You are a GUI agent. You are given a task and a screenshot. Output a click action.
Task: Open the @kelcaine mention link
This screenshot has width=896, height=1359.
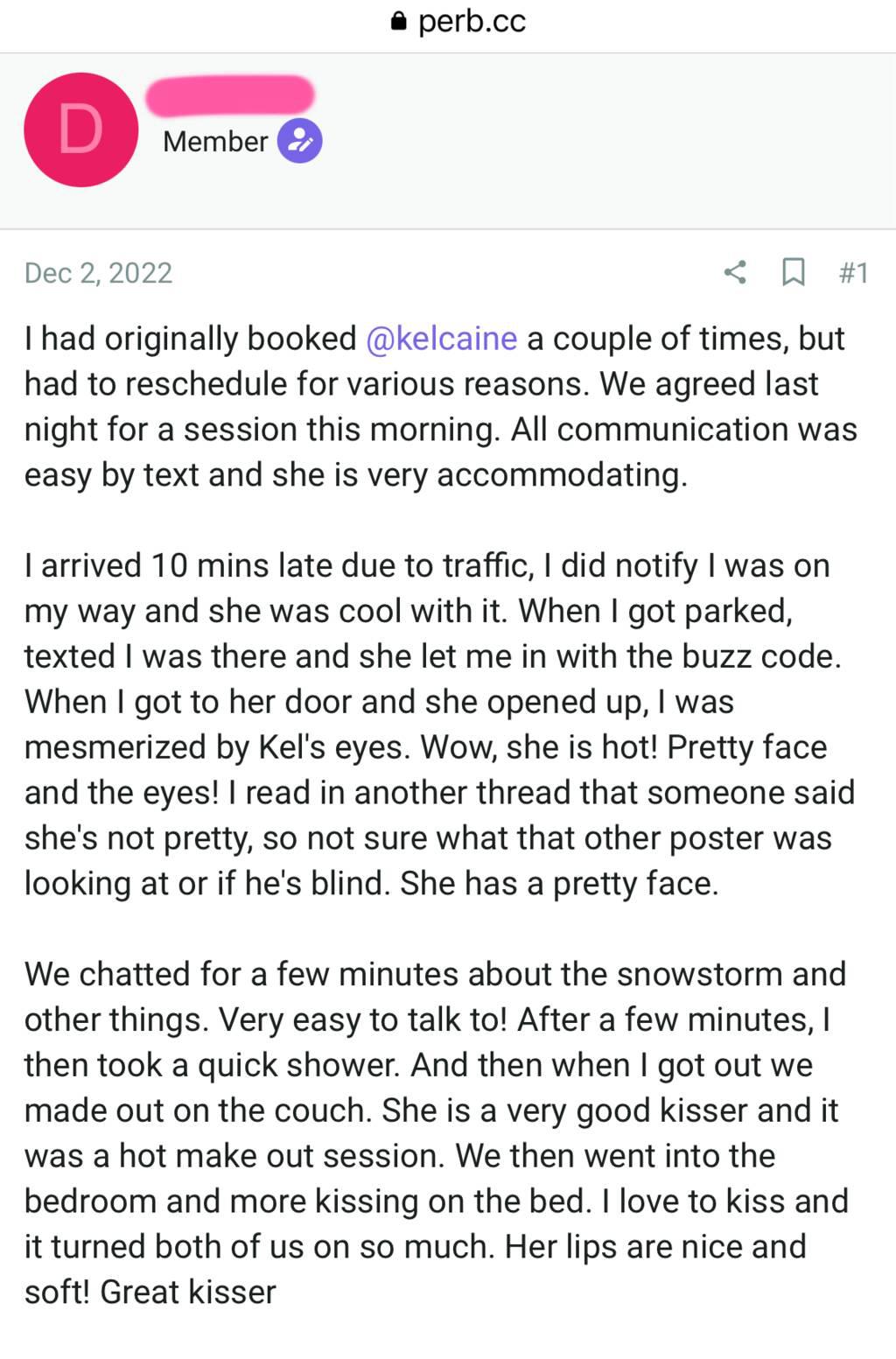click(442, 339)
